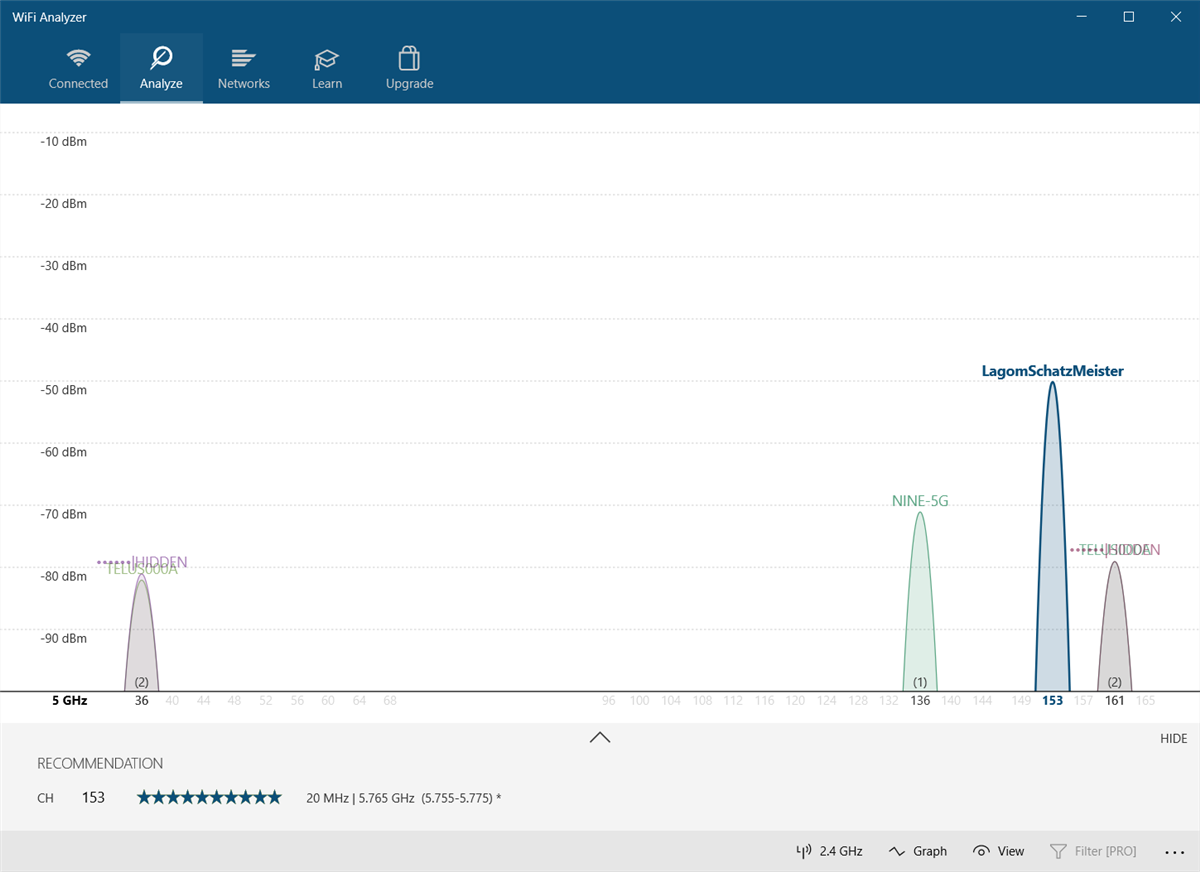Switch the band to 2.4 GHz

pyautogui.click(x=829, y=851)
